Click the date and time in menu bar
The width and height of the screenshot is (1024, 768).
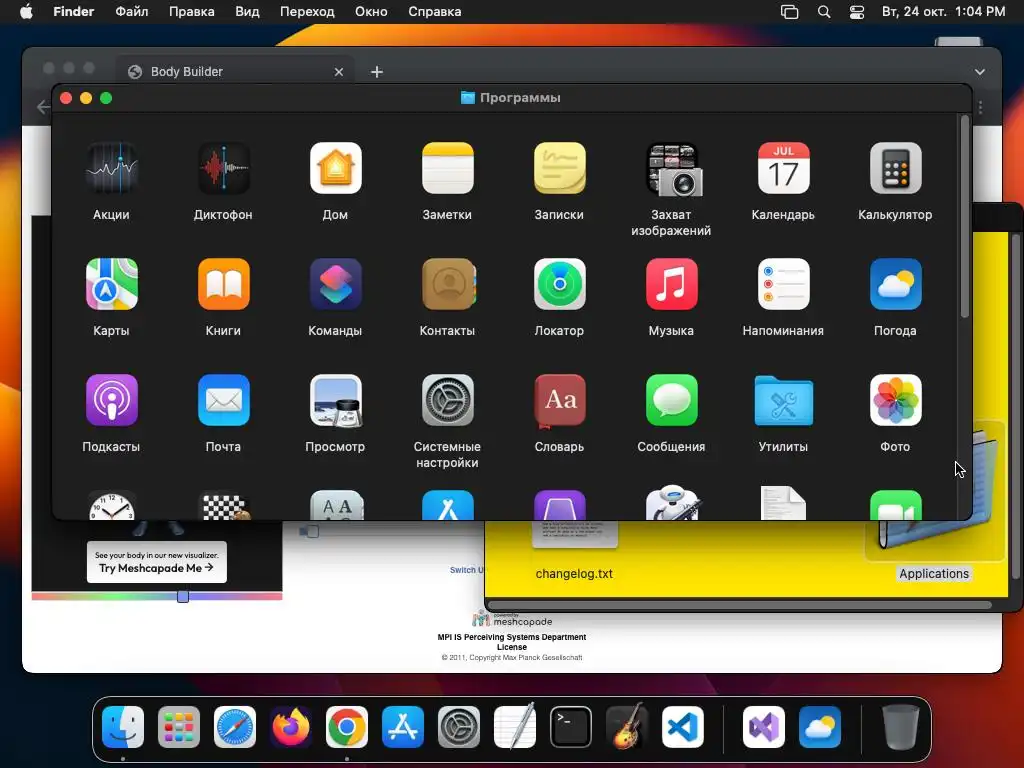(943, 12)
